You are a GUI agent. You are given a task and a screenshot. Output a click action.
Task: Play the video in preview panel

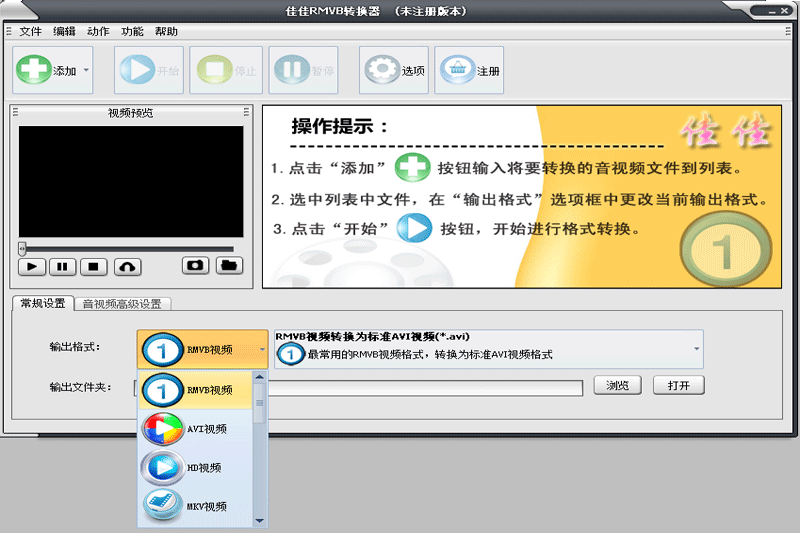32,267
